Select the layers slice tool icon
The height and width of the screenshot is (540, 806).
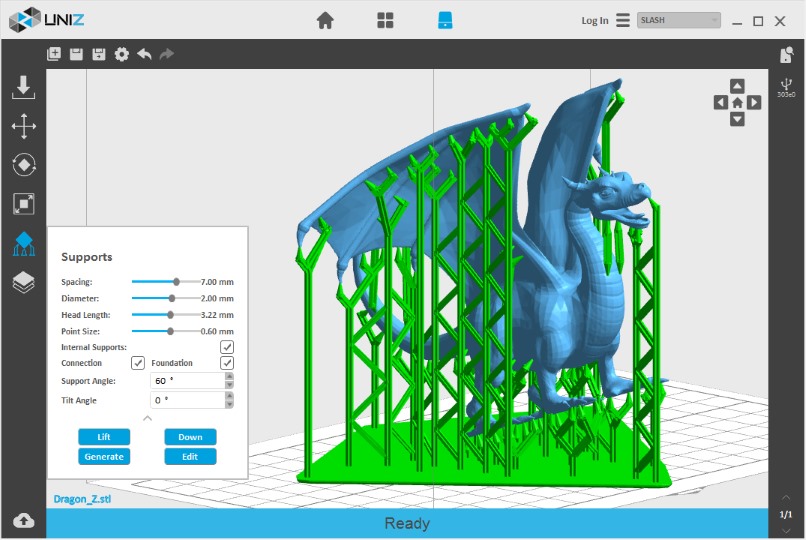tap(24, 282)
